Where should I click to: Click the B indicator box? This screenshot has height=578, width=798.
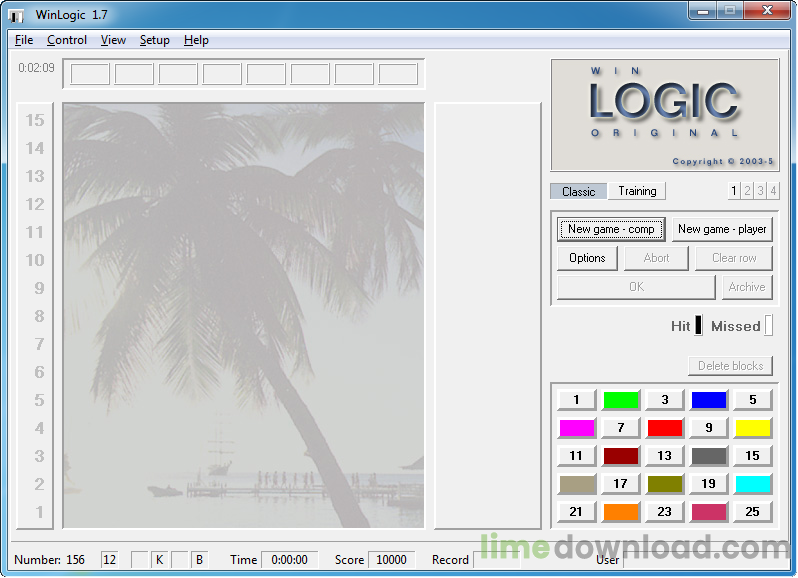(x=200, y=560)
